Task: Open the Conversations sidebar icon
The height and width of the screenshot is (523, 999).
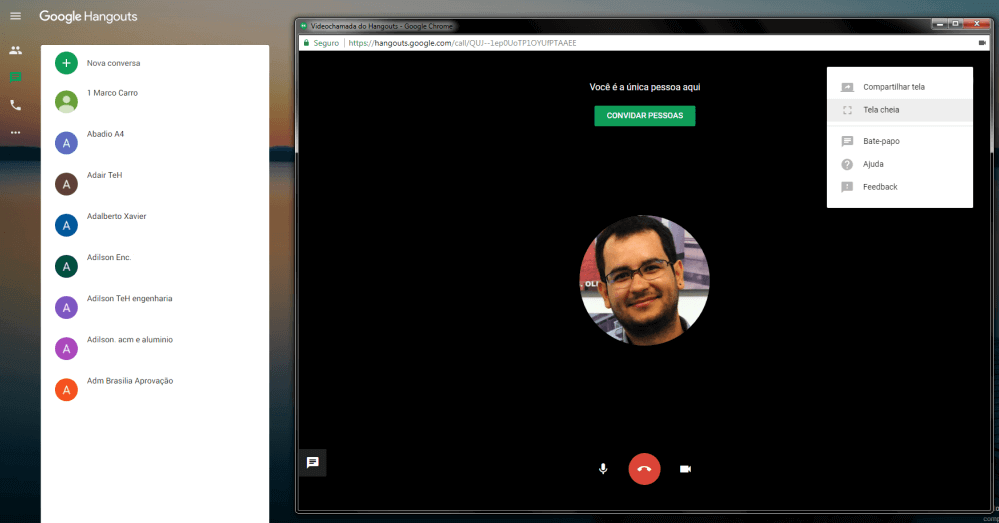Action: click(x=15, y=77)
